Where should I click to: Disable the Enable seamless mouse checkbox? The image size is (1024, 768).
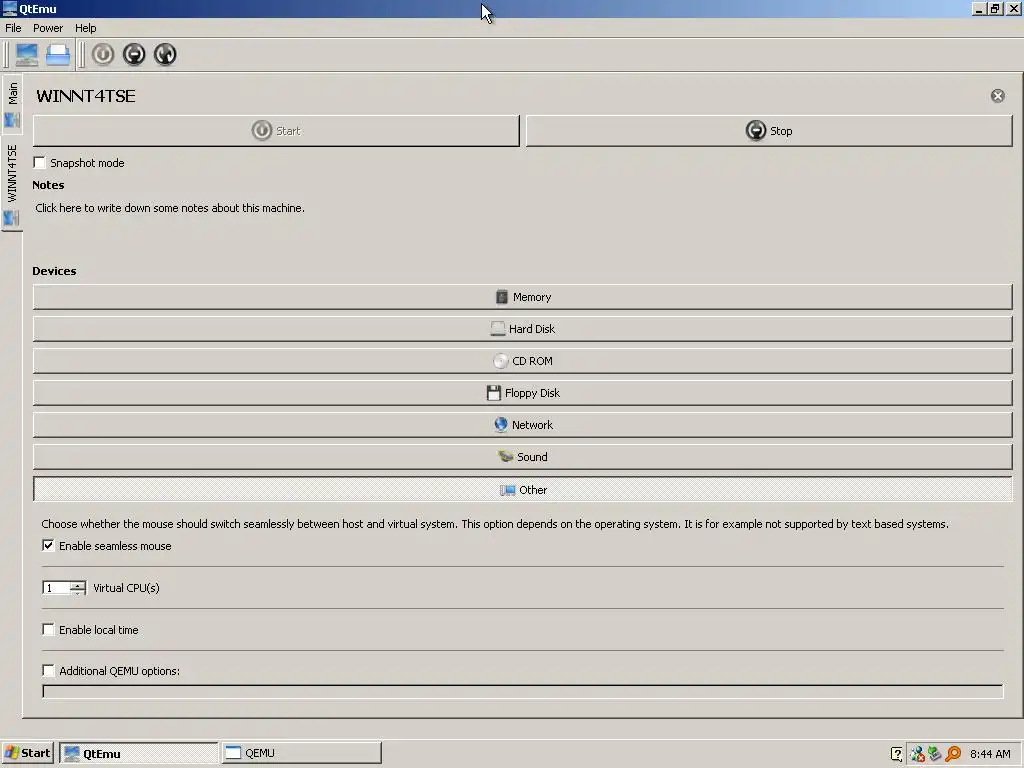(48, 545)
